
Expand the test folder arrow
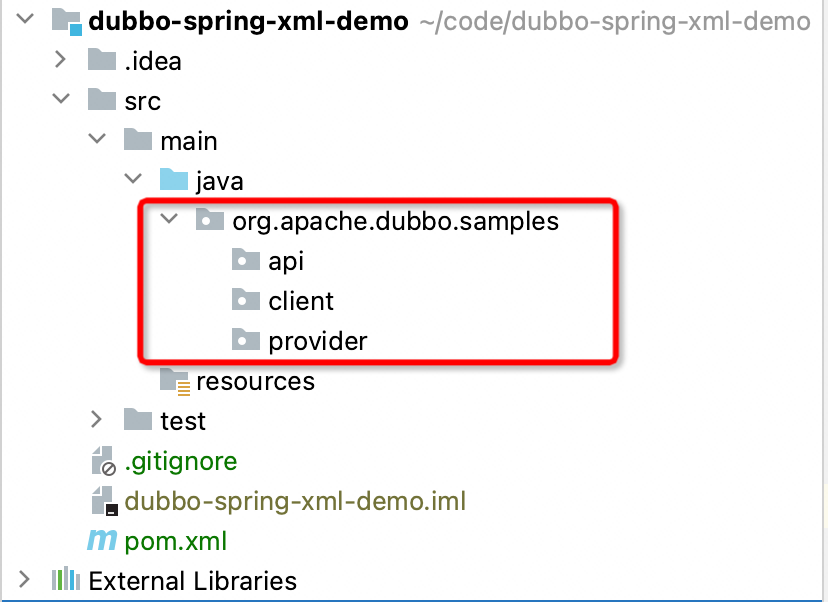coord(97,420)
